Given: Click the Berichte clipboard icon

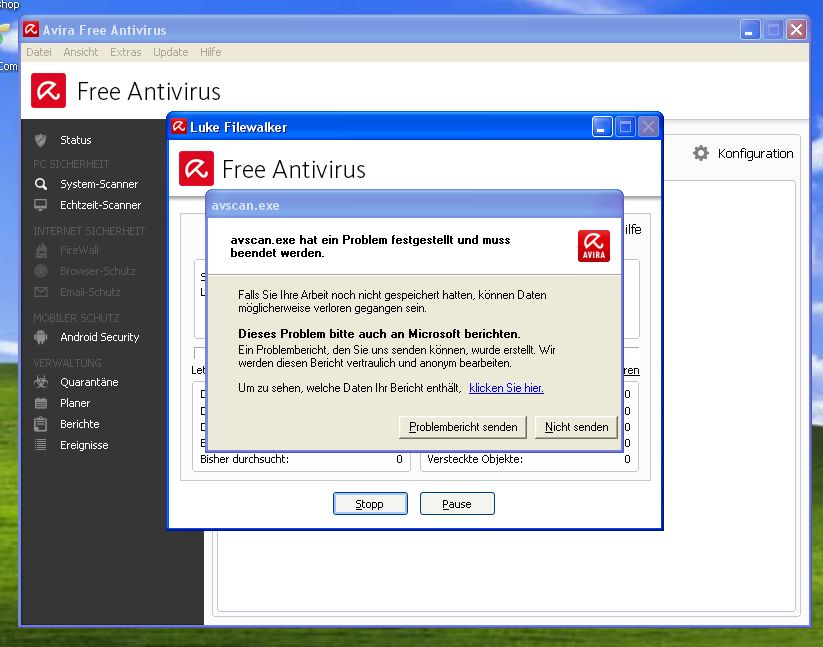Looking at the screenshot, I should click(x=40, y=424).
